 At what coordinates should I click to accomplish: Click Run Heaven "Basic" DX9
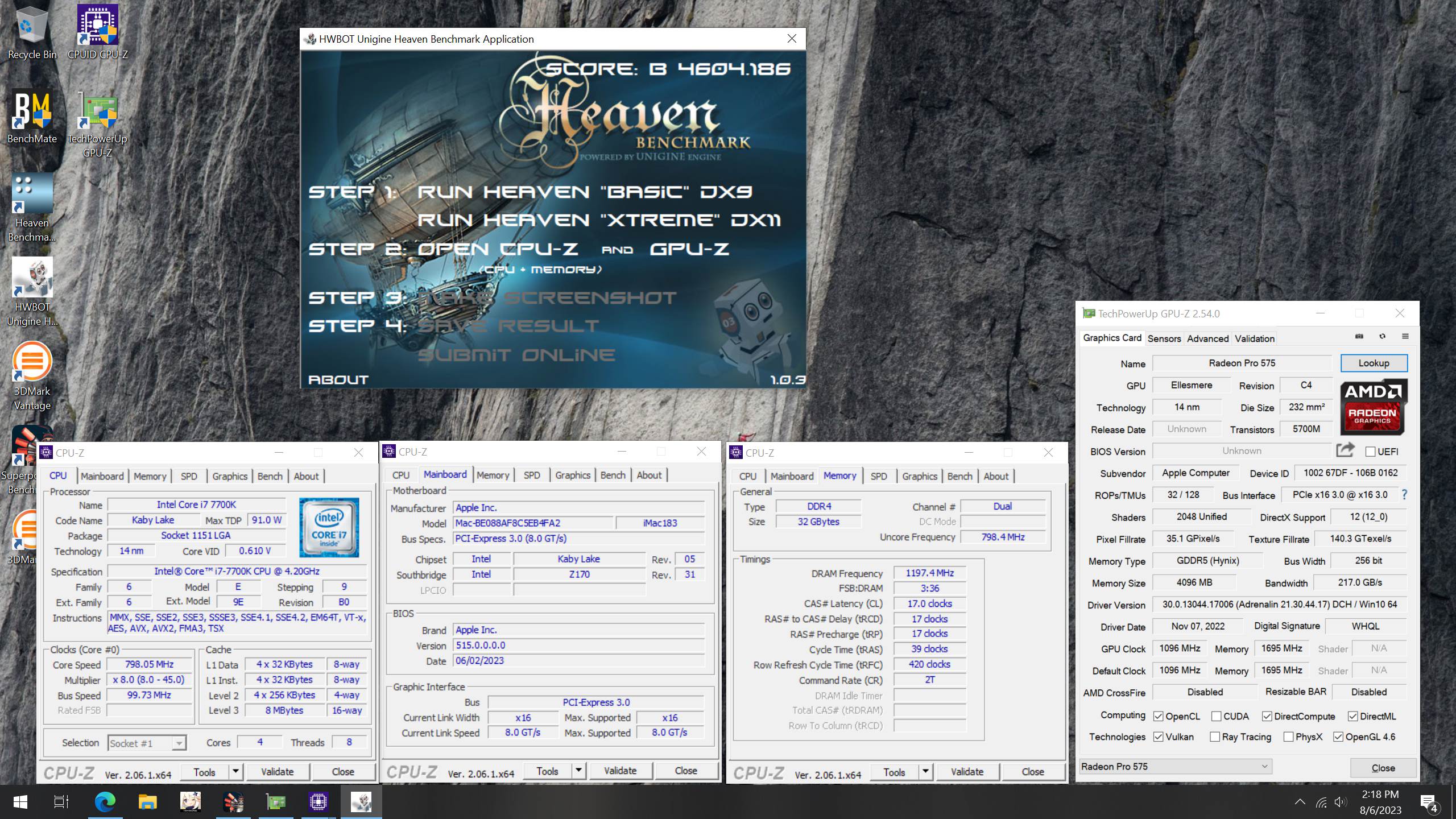point(585,192)
